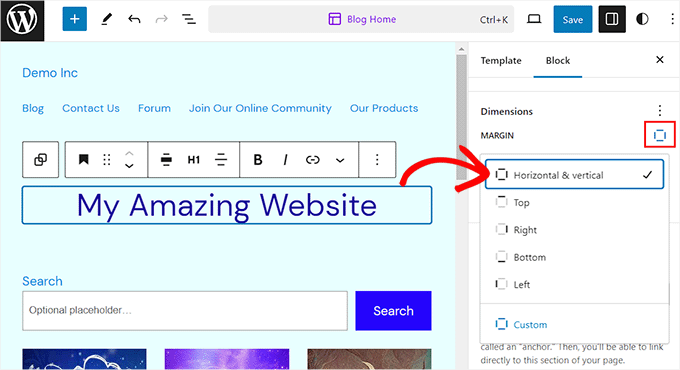Select the My Amazing Website heading
Viewport: 680px width, 370px height.
click(227, 205)
